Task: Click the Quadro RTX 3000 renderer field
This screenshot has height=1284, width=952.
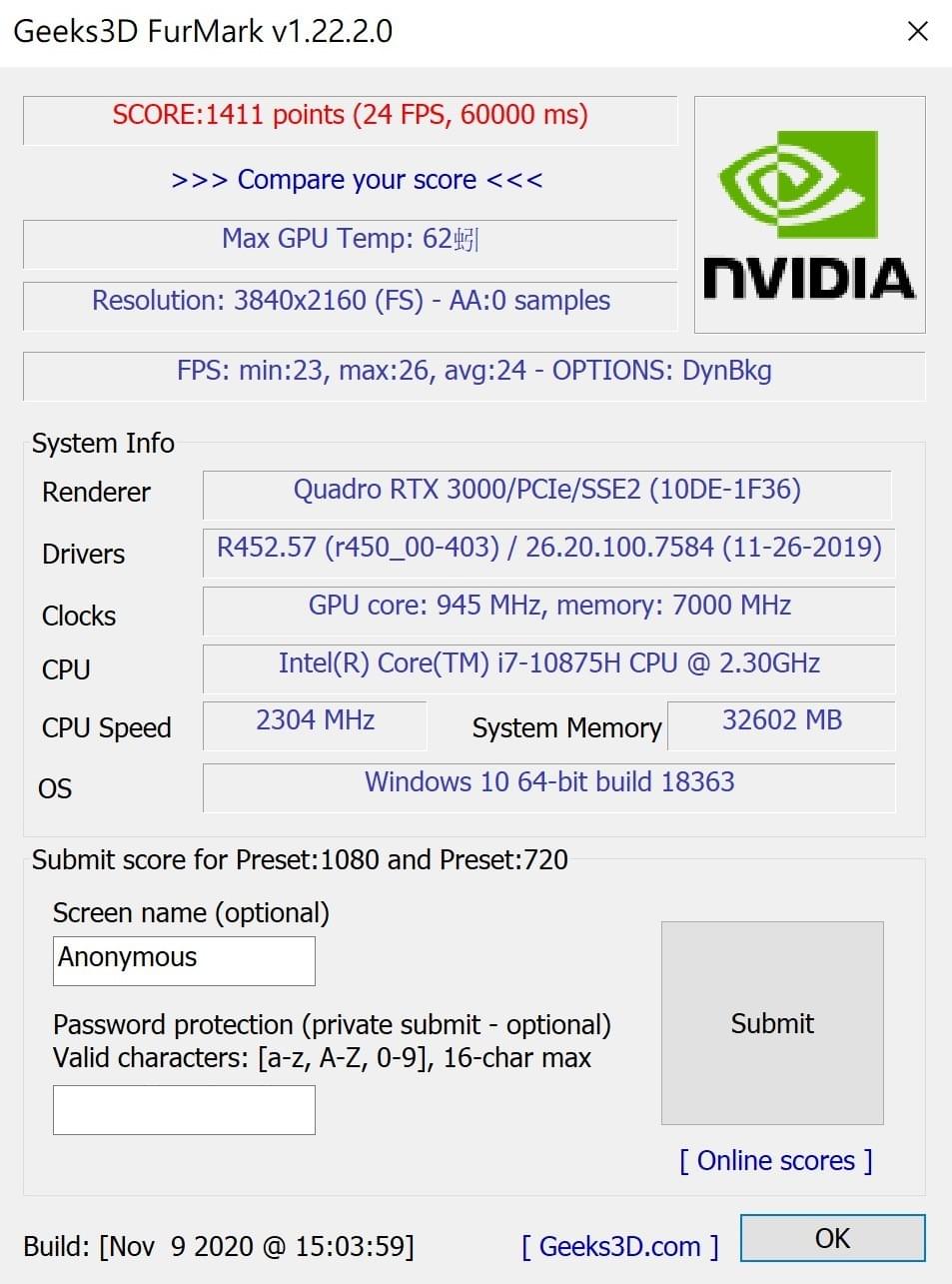Action: click(547, 495)
